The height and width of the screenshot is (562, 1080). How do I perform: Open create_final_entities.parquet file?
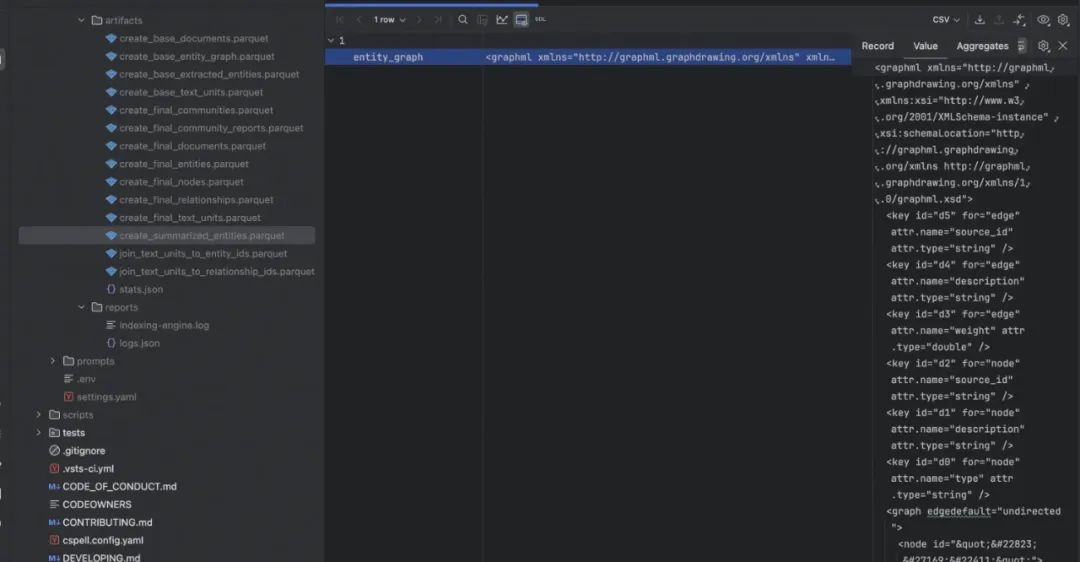[x=183, y=164]
